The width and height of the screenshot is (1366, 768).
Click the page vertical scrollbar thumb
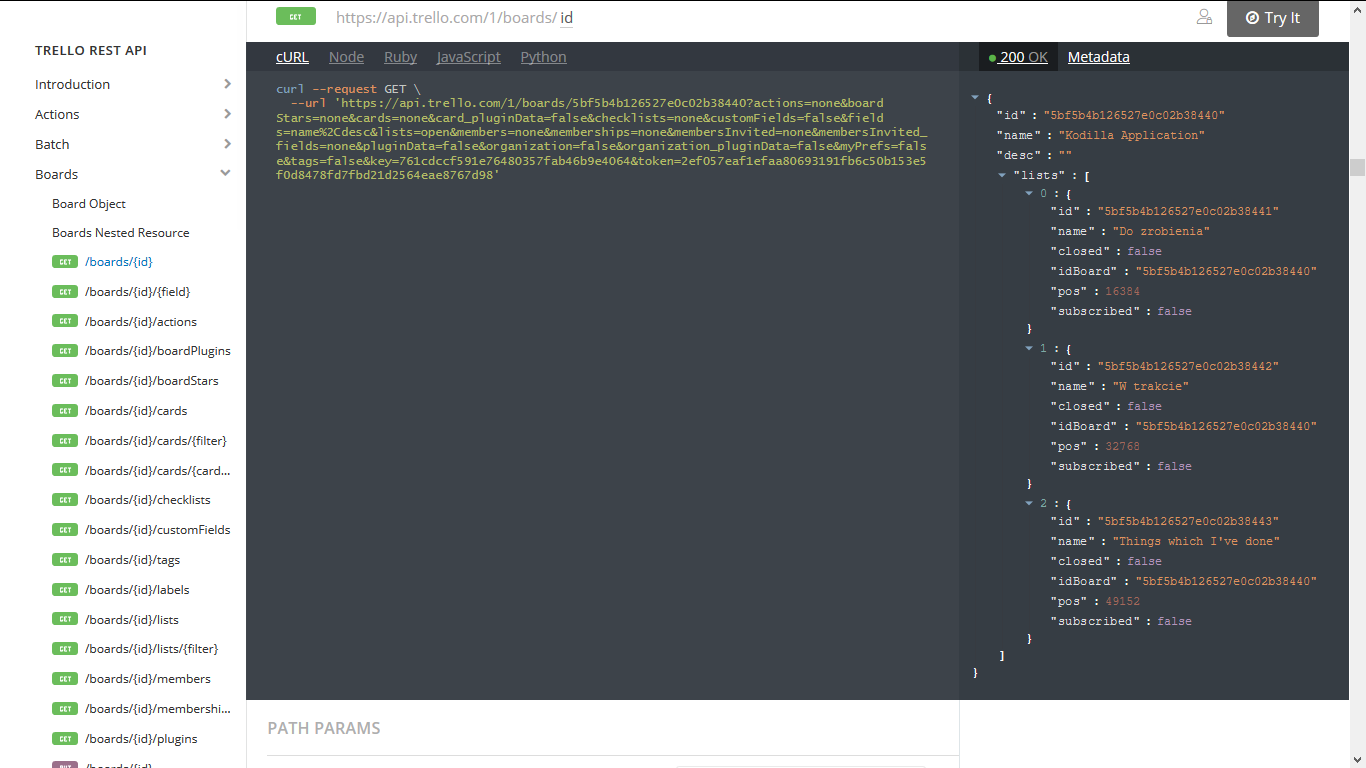click(x=1357, y=167)
